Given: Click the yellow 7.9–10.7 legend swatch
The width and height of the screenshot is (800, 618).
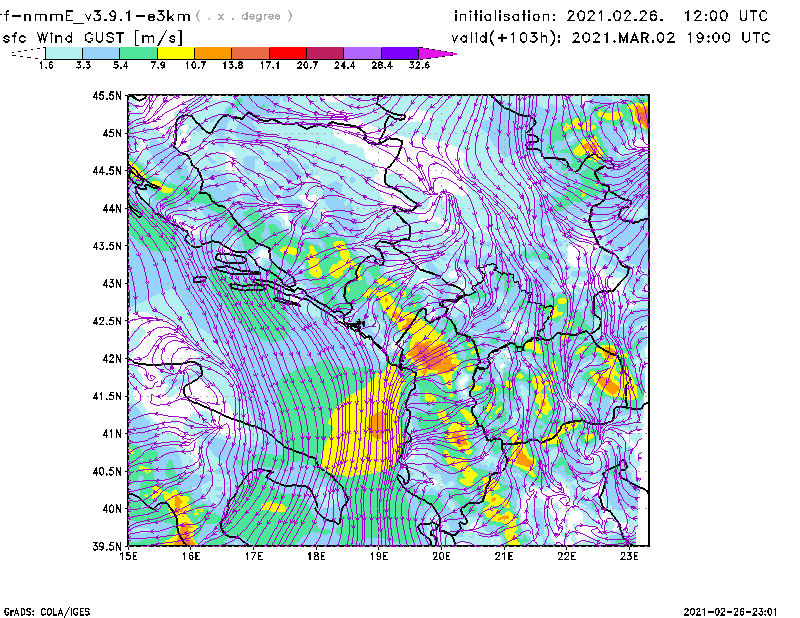Looking at the screenshot, I should click(176, 53).
